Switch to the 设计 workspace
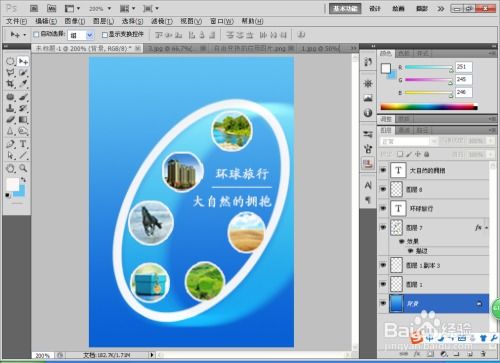Viewport: 500px width, 363px height. click(375, 9)
